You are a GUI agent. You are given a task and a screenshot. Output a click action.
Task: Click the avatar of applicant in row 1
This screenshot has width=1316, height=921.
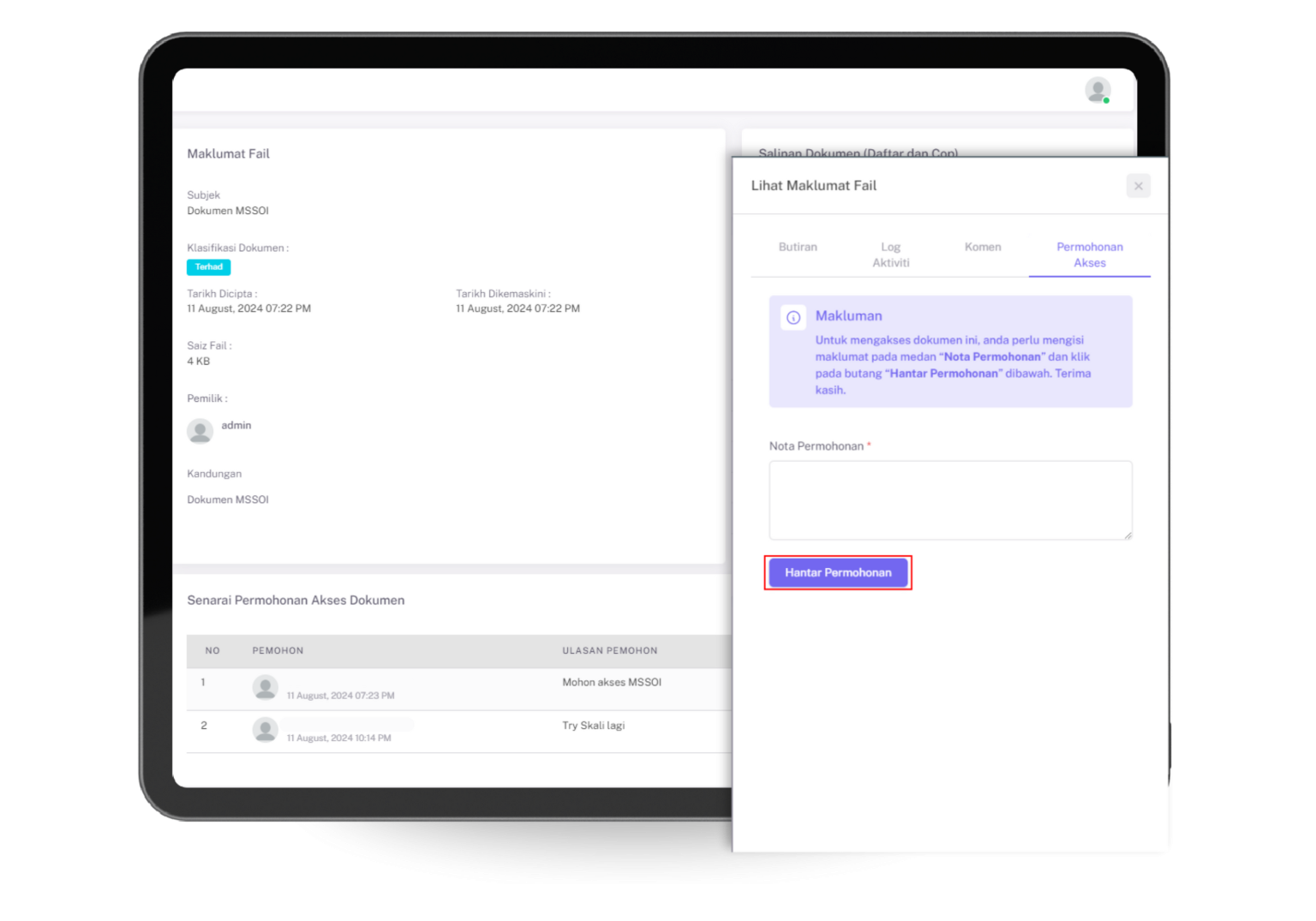(x=266, y=687)
